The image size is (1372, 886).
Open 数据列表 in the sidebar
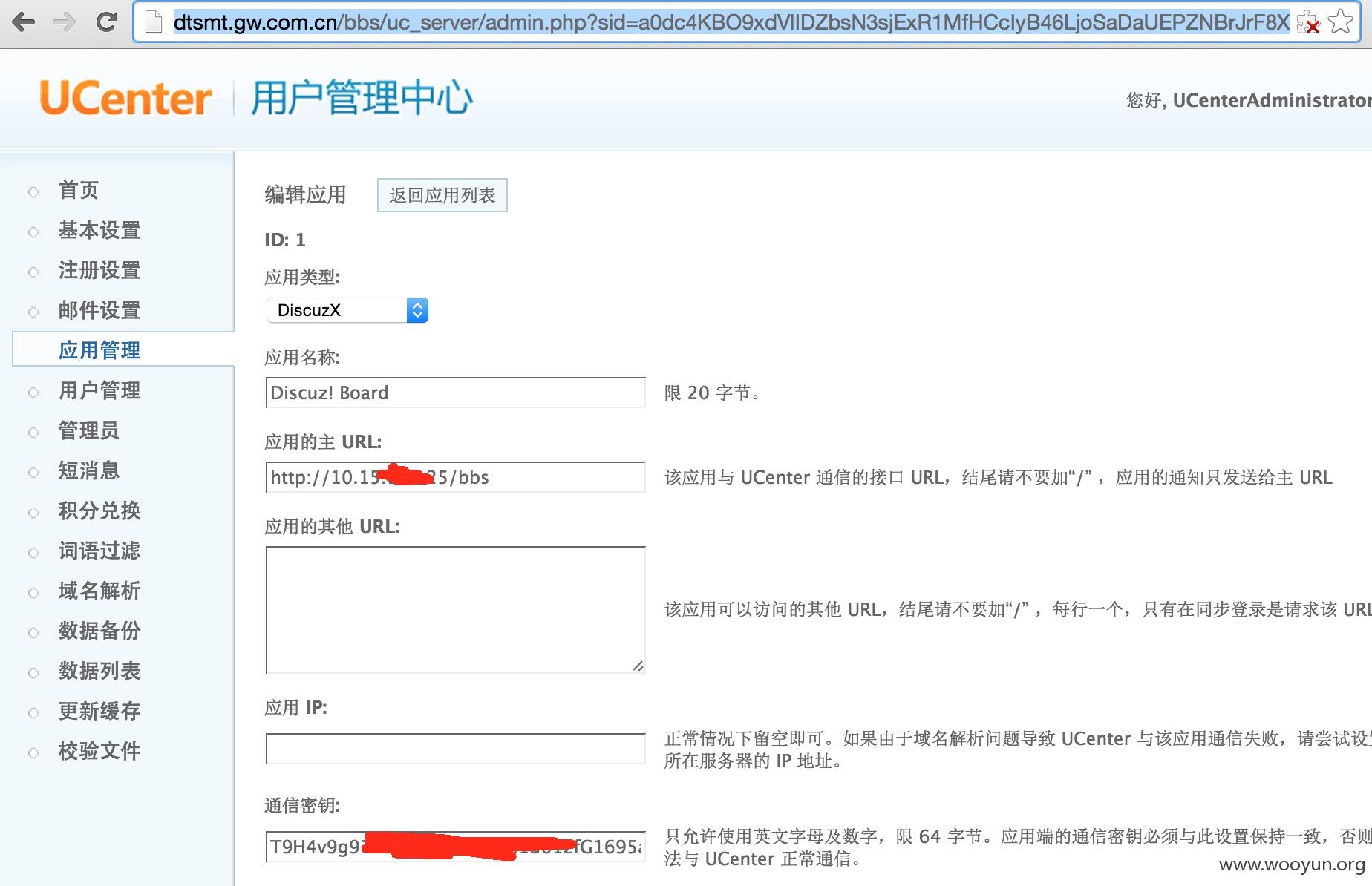pyautogui.click(x=99, y=671)
